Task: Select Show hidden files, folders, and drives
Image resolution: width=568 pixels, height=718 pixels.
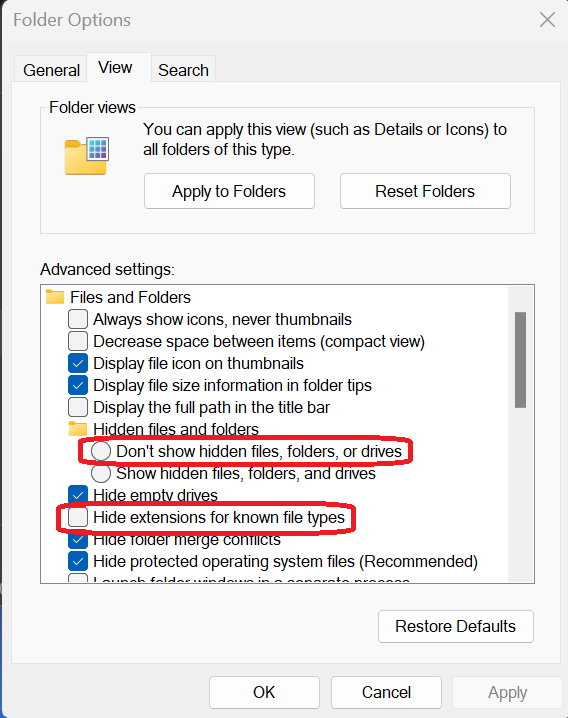Action: click(101, 473)
